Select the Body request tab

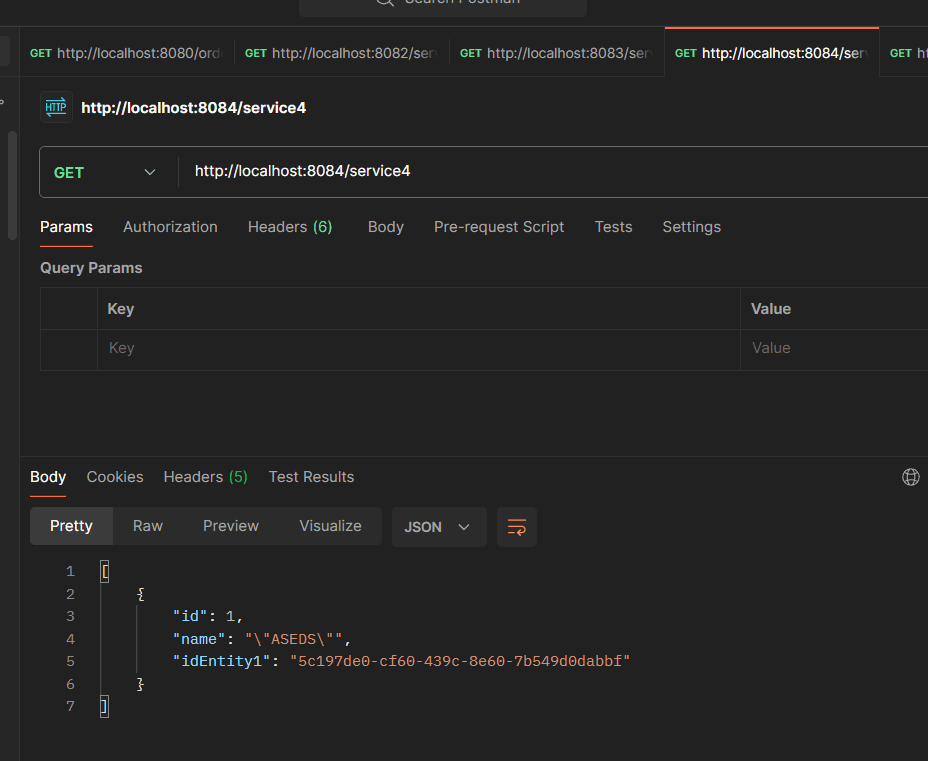(x=385, y=227)
